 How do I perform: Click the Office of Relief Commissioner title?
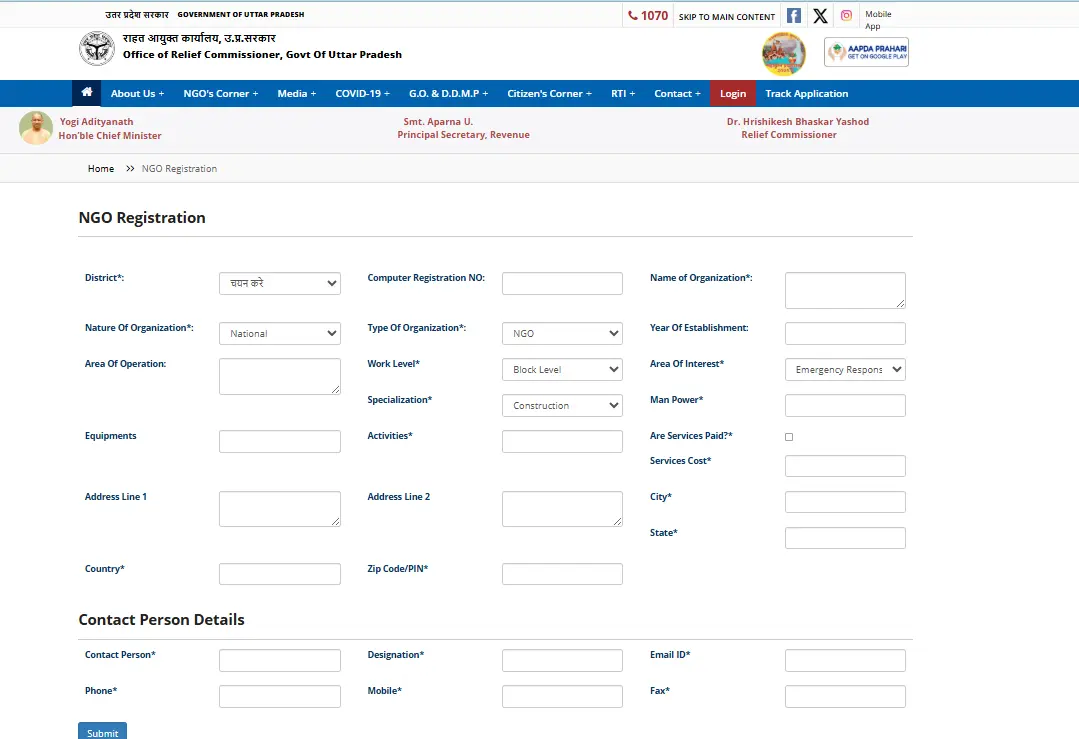tap(262, 54)
